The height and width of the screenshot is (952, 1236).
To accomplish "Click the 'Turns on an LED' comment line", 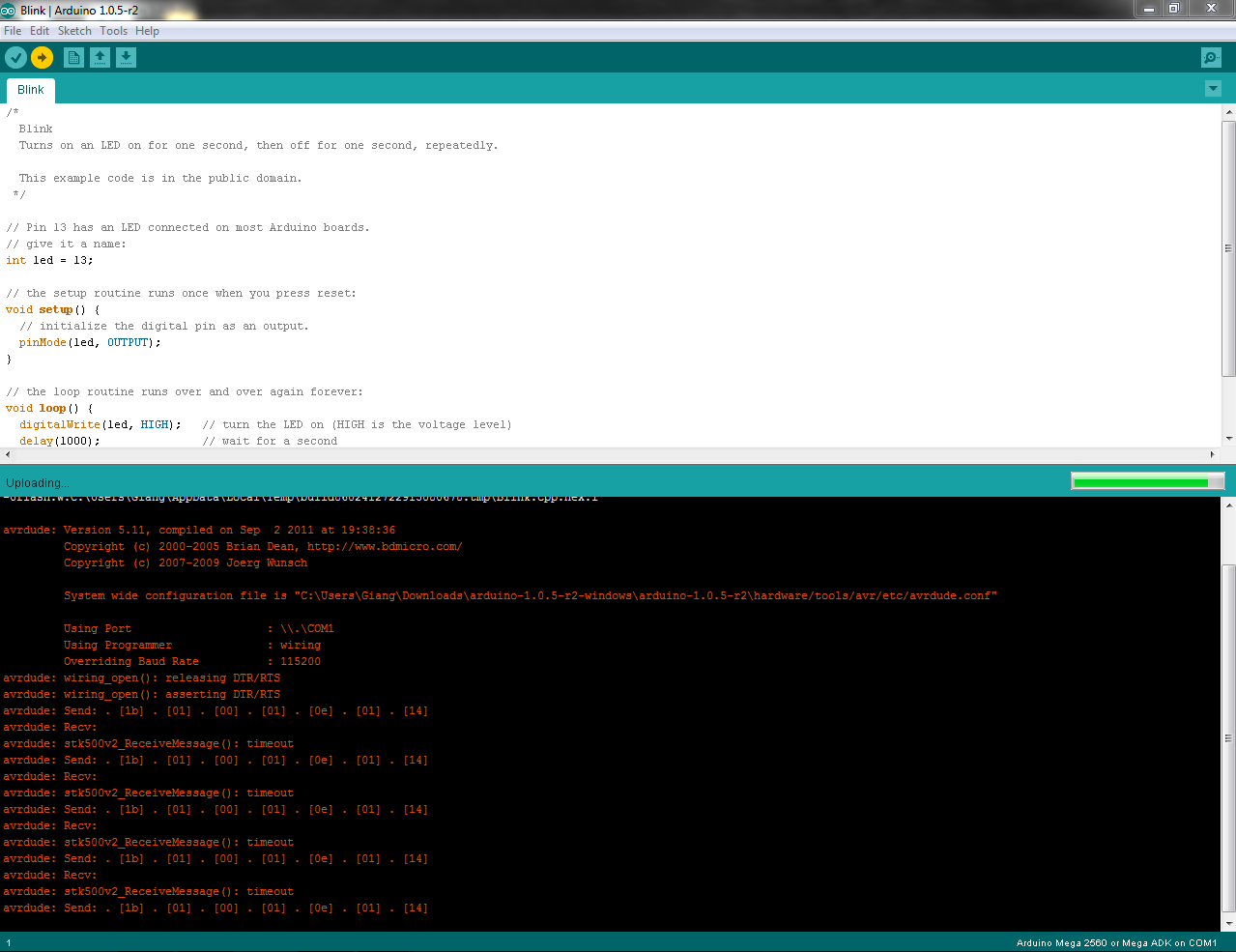I will coord(259,145).
